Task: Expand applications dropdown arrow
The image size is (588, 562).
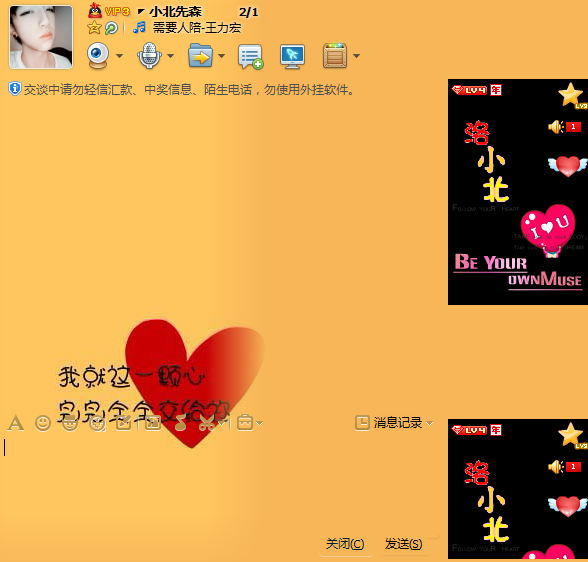Action: 356,56
